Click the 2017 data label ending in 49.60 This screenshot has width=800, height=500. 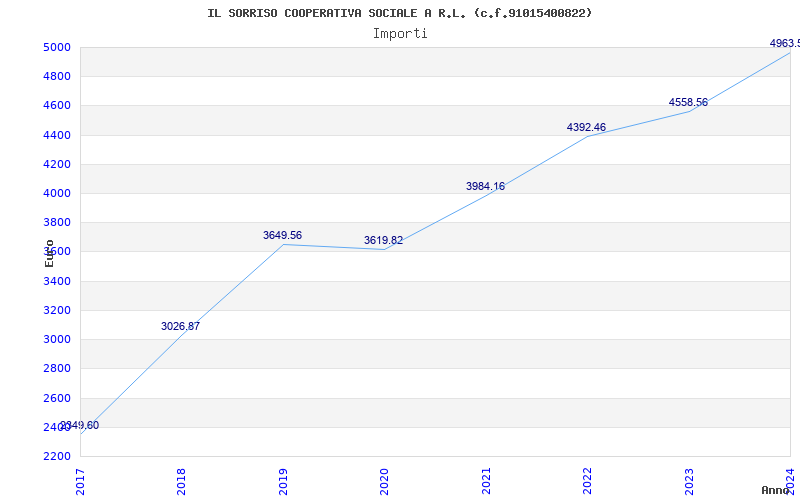point(80,426)
